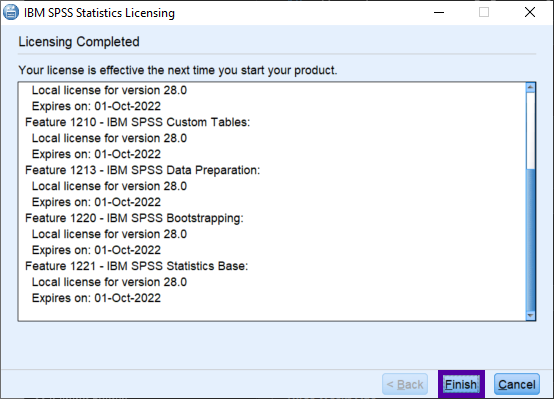Viewport: 554px width, 399px height.
Task: Click the license effective next start message
Action: pyautogui.click(x=178, y=70)
